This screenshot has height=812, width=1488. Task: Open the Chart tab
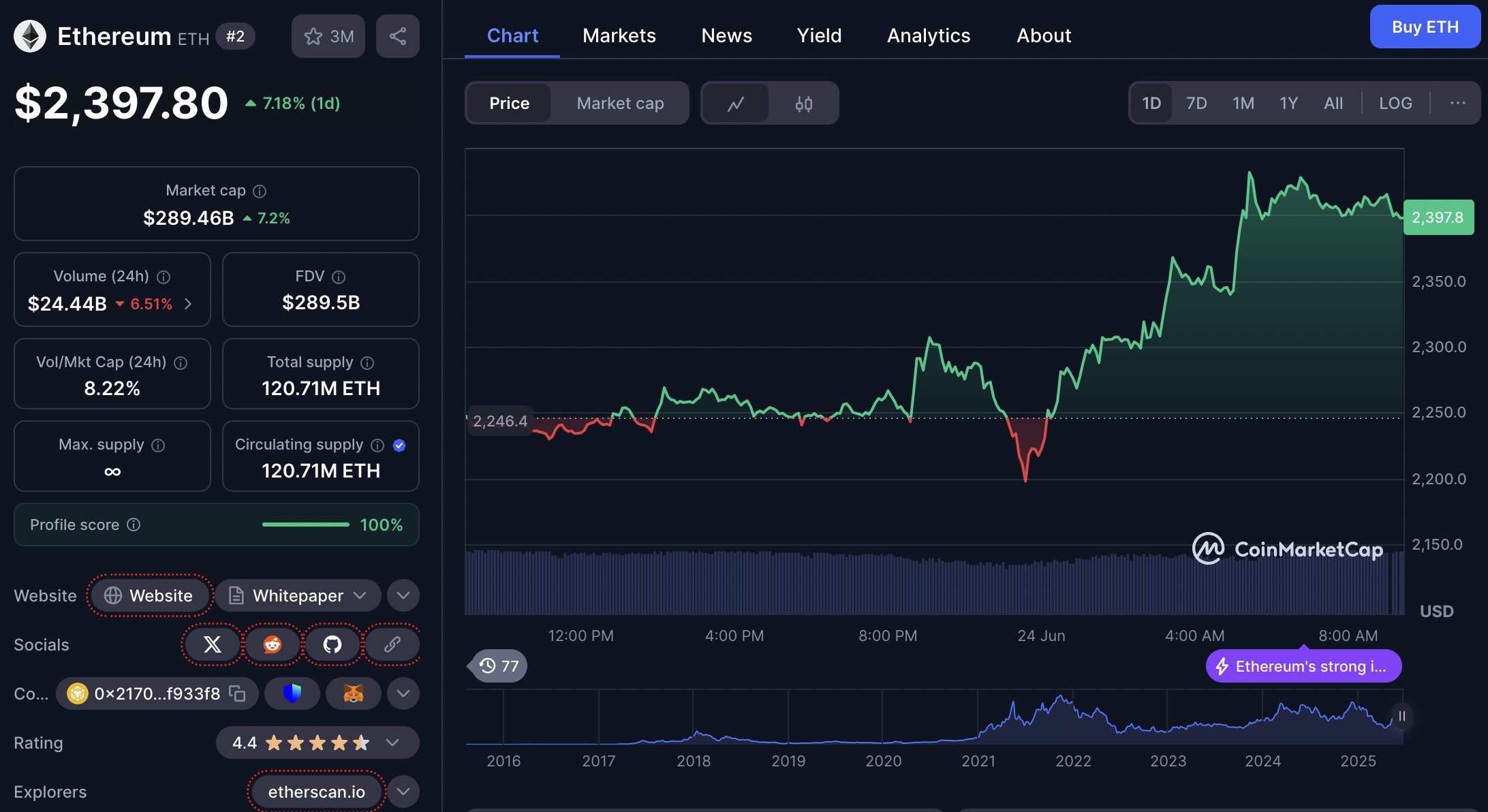(x=512, y=35)
